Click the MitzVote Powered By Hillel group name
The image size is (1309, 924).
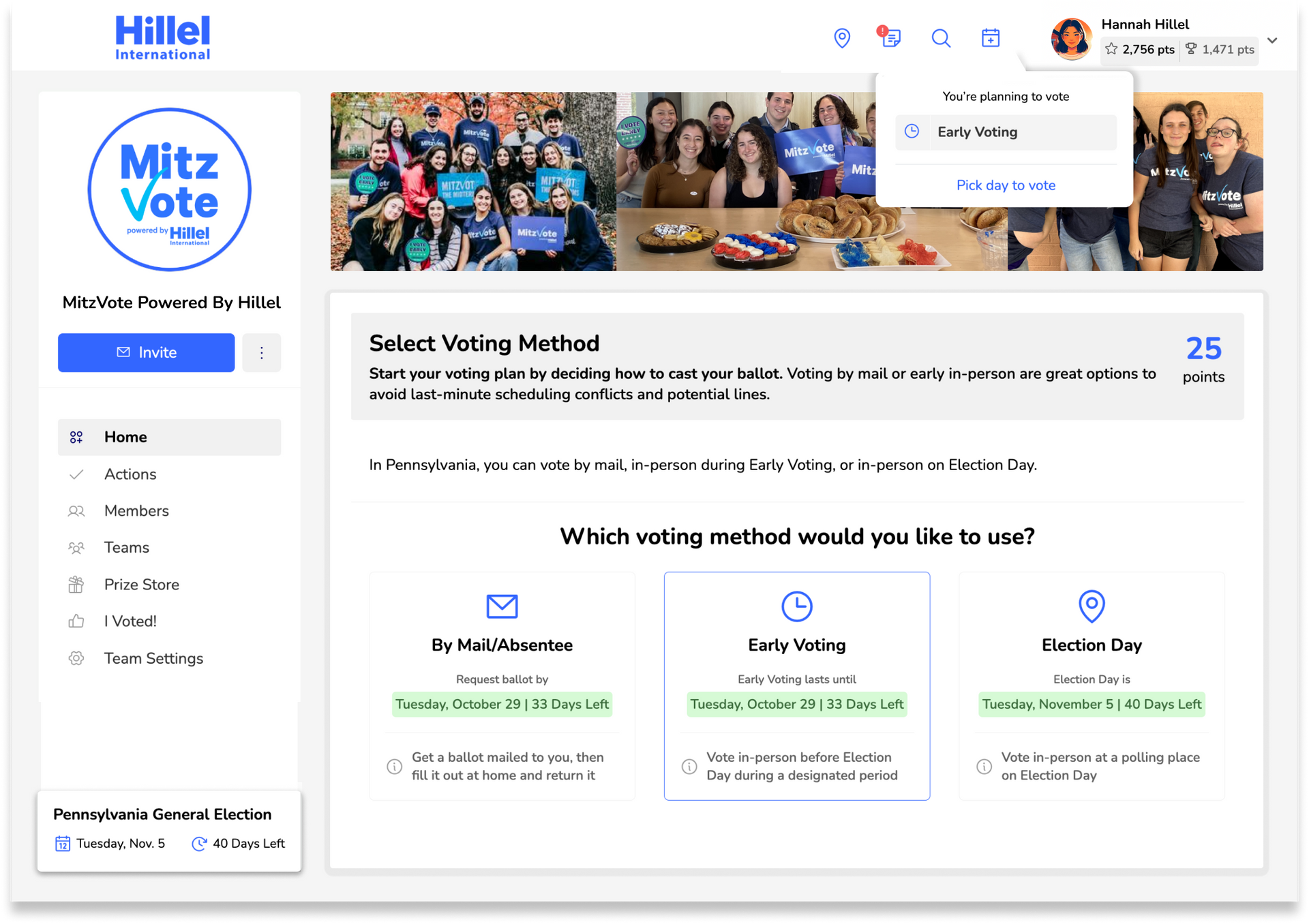pos(171,303)
